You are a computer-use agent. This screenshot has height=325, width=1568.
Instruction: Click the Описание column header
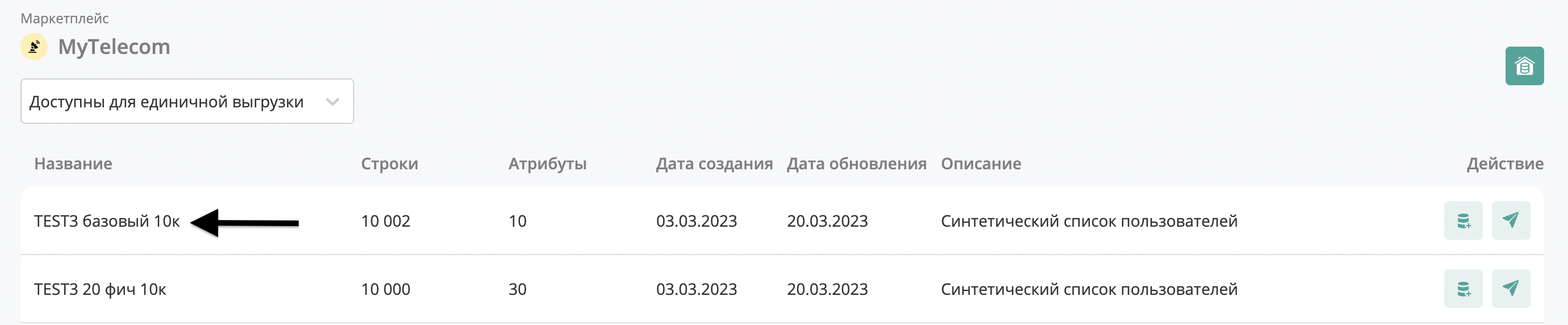pos(980,164)
